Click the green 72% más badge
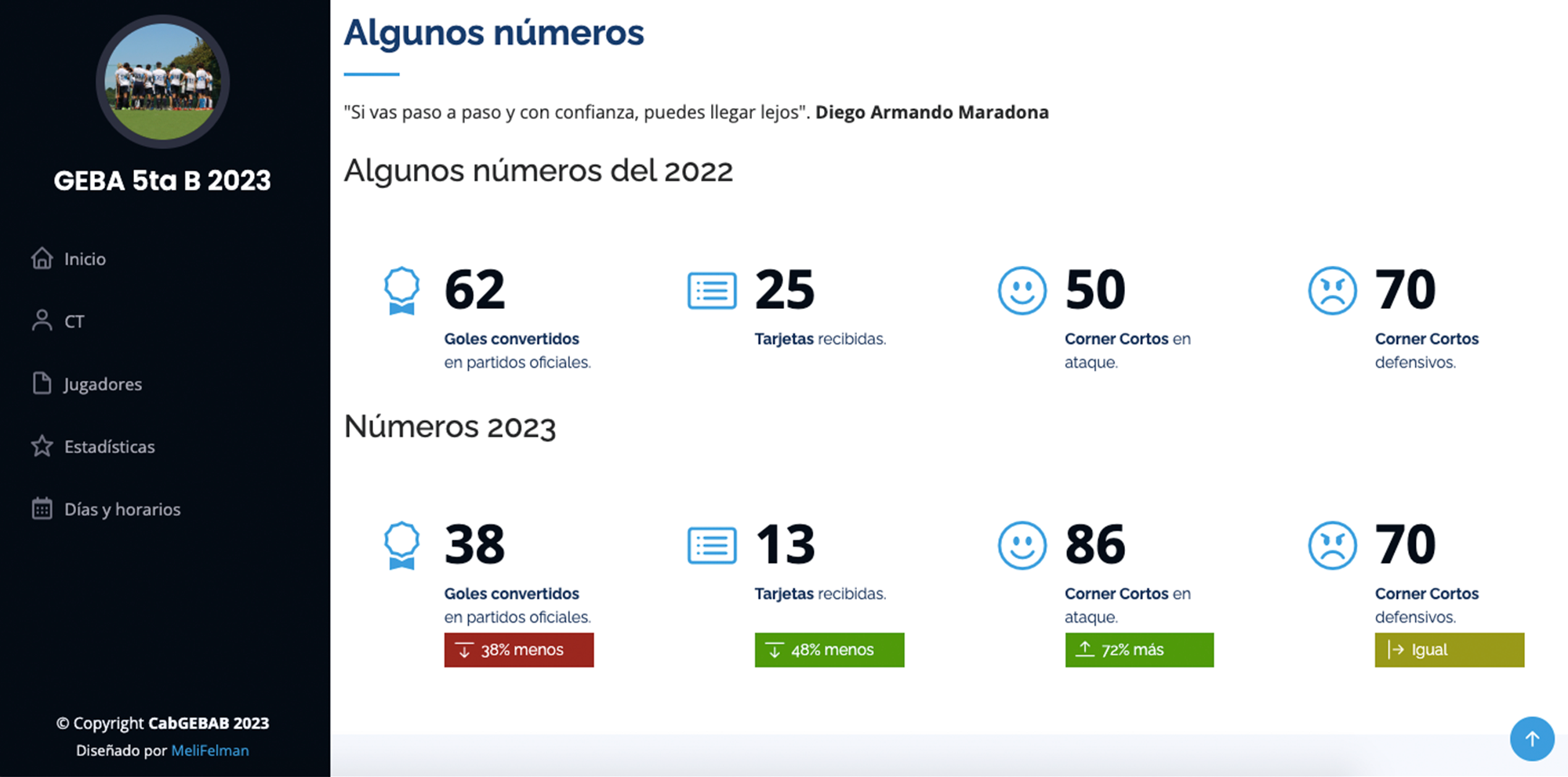 1138,650
